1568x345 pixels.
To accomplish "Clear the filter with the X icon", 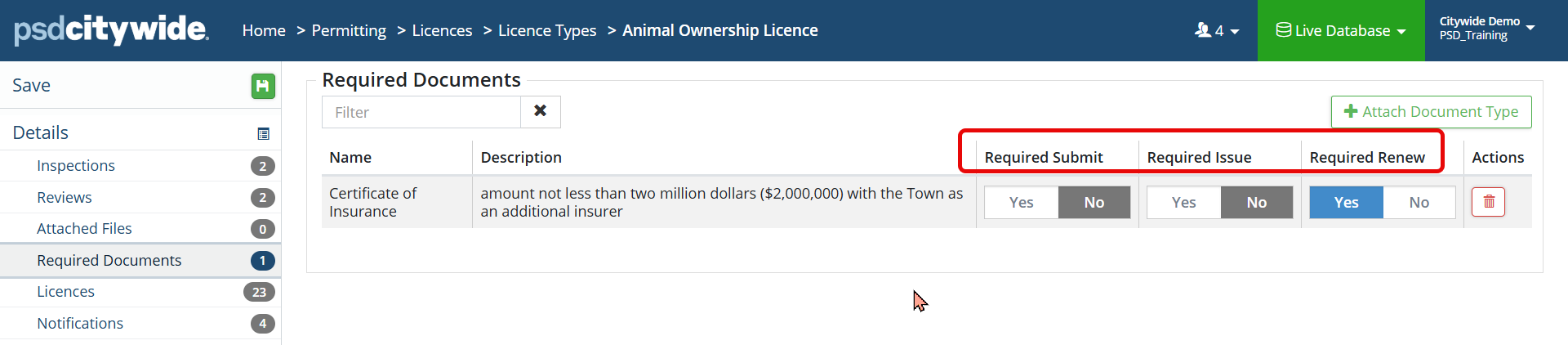I will tap(540, 111).
